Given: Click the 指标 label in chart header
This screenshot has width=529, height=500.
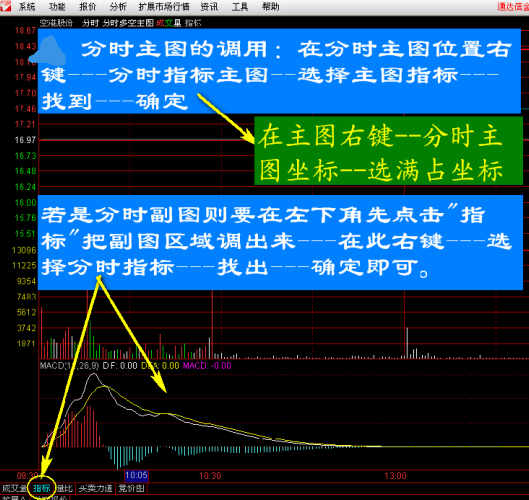Looking at the screenshot, I should [x=193, y=23].
